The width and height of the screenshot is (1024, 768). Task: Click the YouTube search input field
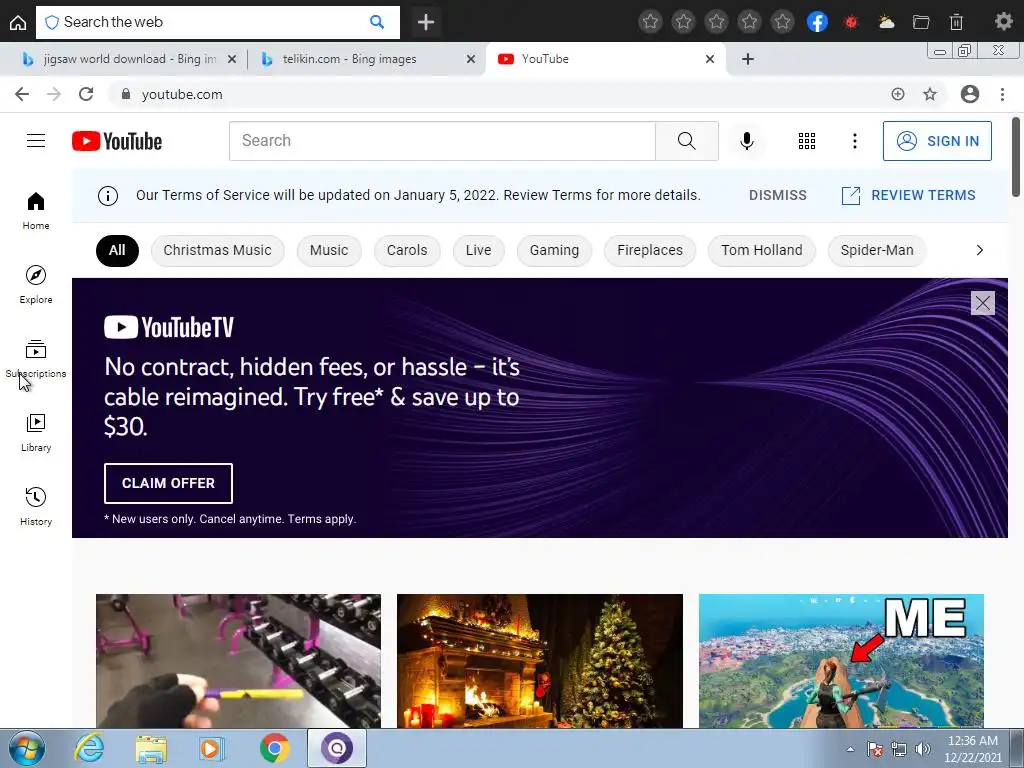(x=442, y=141)
